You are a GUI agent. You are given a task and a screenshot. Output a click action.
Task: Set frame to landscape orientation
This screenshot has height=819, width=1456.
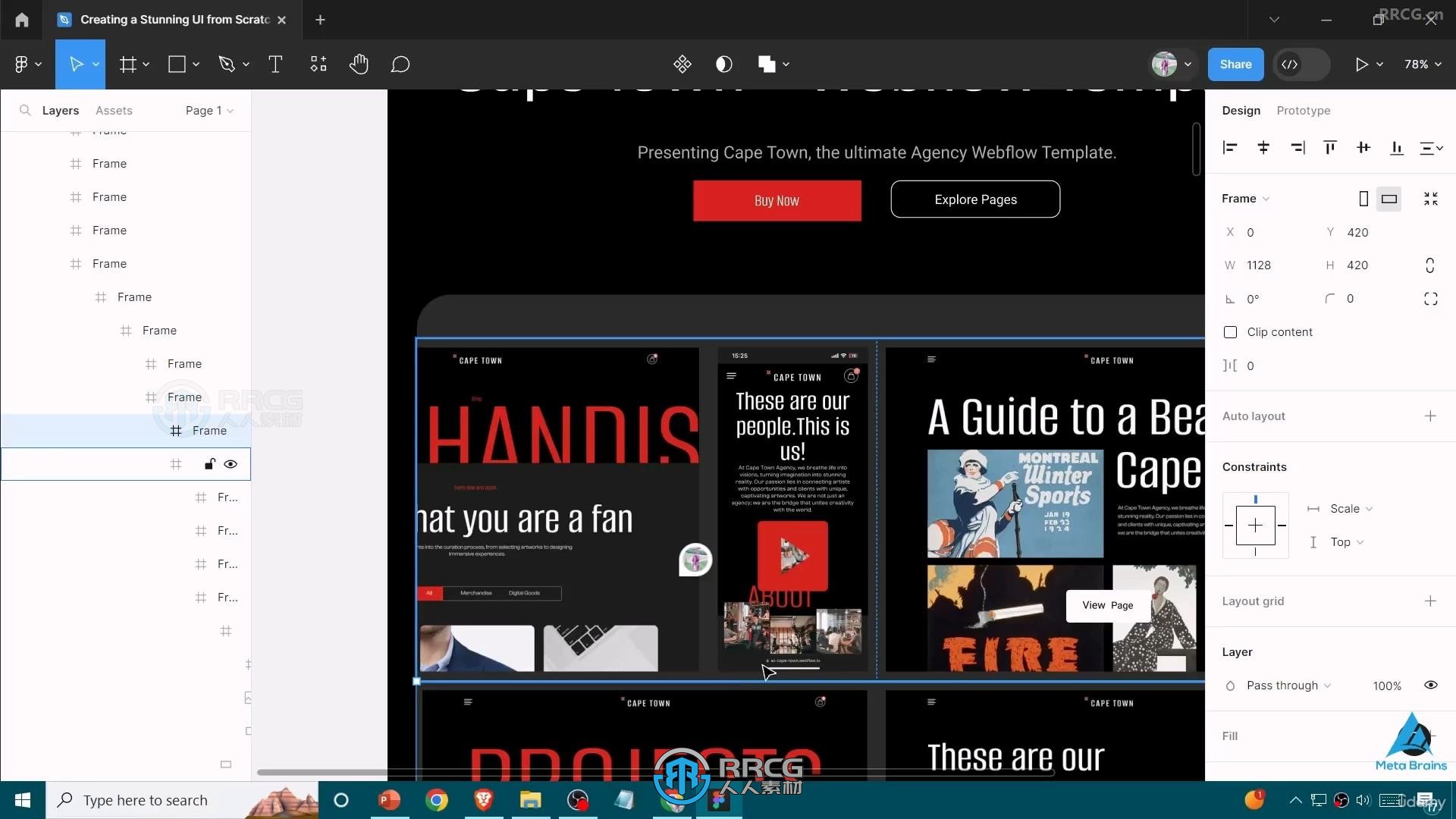pyautogui.click(x=1389, y=199)
